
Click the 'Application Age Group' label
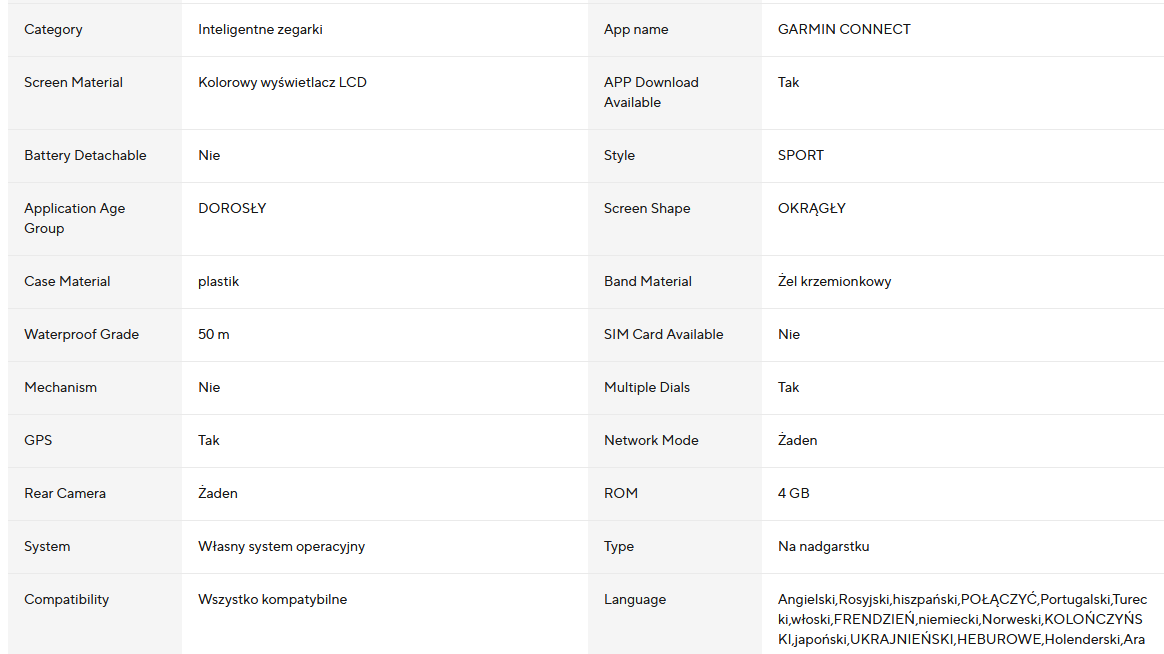tap(75, 218)
